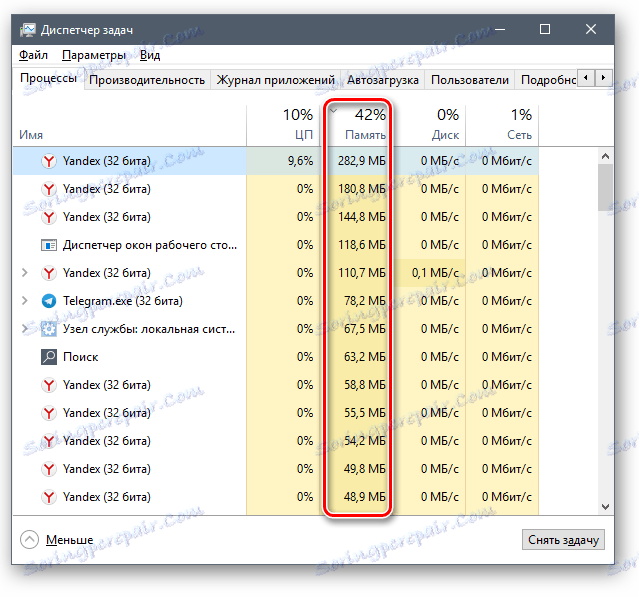This screenshot has height=597, width=639.
Task: Select the Поиск process name
Action: pyautogui.click(x=81, y=357)
